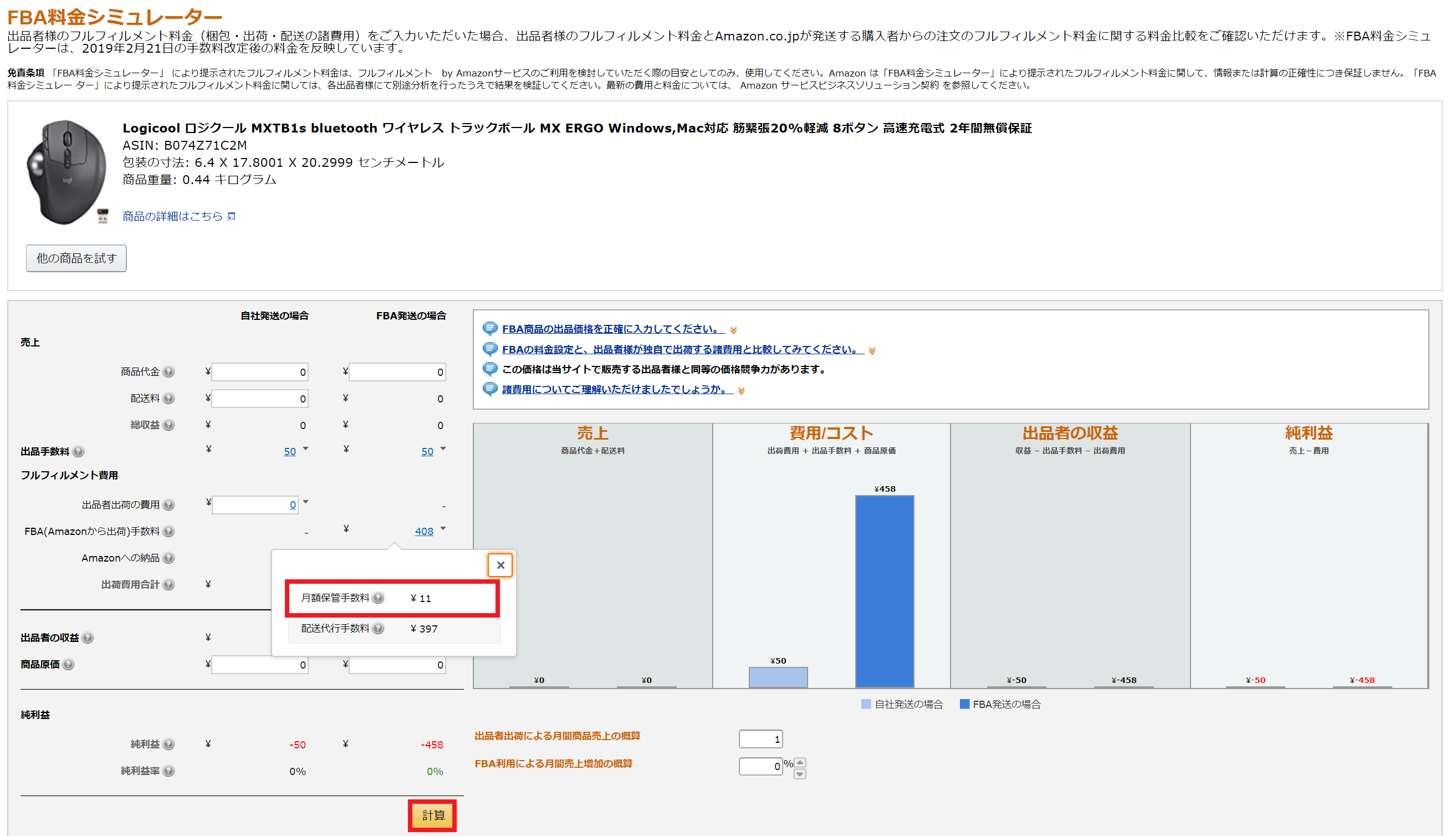Click help icon next to 出品者出荷の費用

168,505
